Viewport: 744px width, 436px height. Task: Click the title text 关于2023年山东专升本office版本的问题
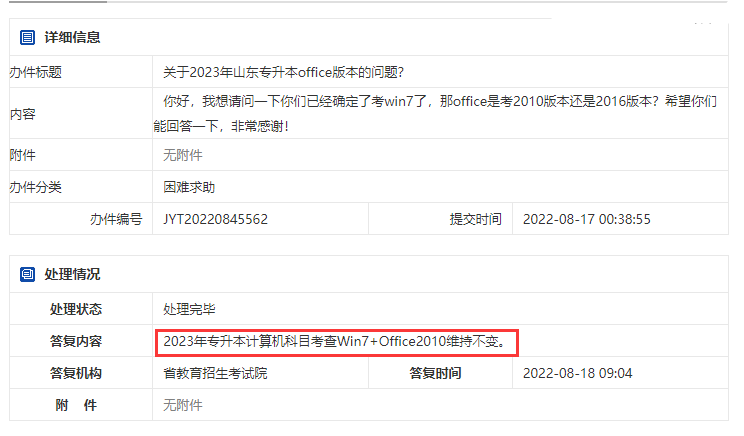[x=283, y=72]
